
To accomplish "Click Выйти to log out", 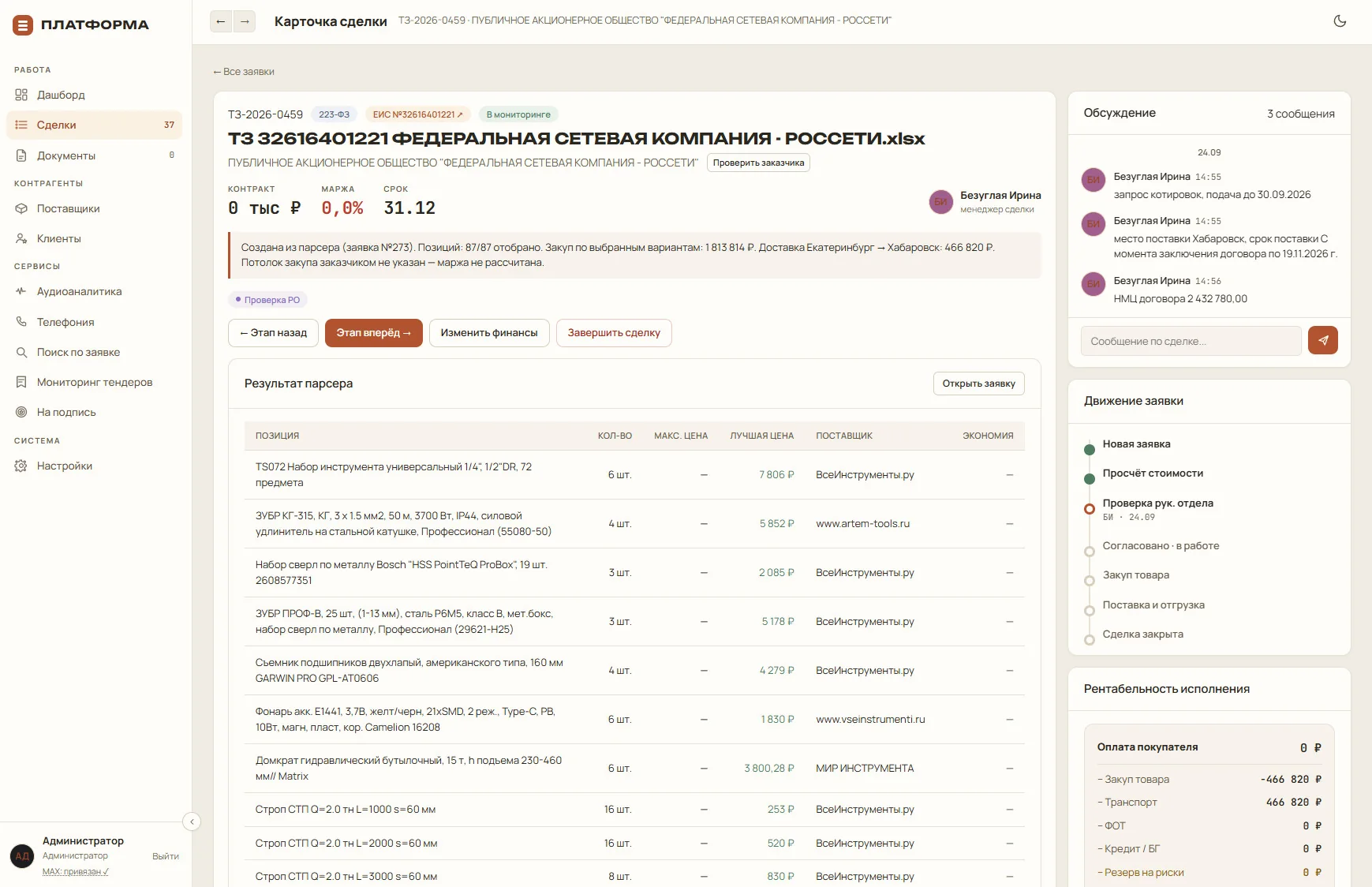I will tap(166, 856).
